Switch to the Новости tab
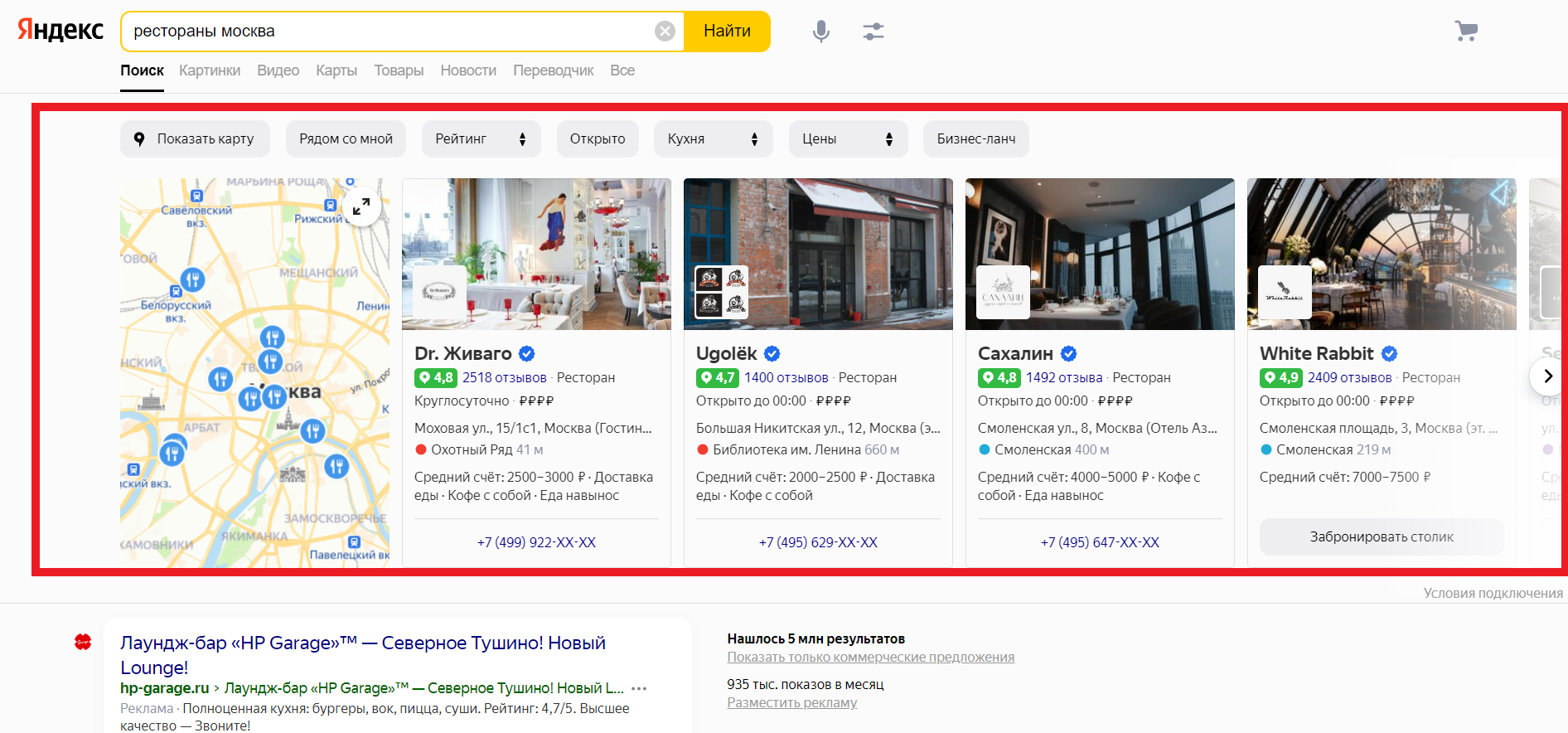 [x=468, y=70]
